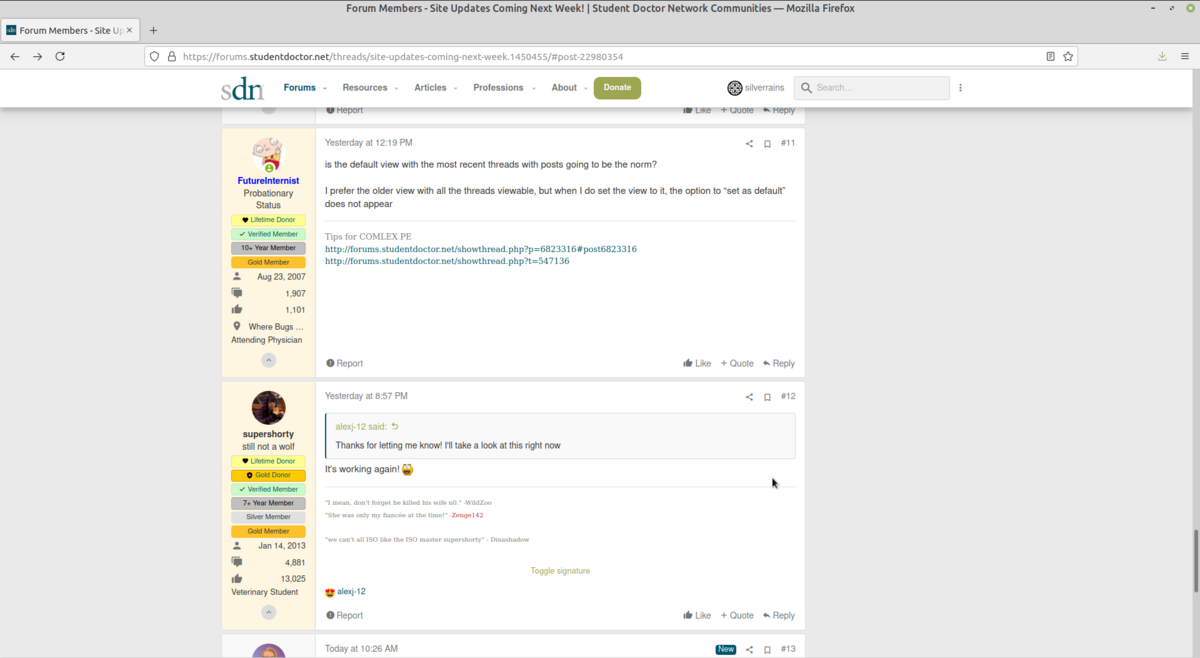
Task: Open the Articles navigation menu
Action: point(435,88)
